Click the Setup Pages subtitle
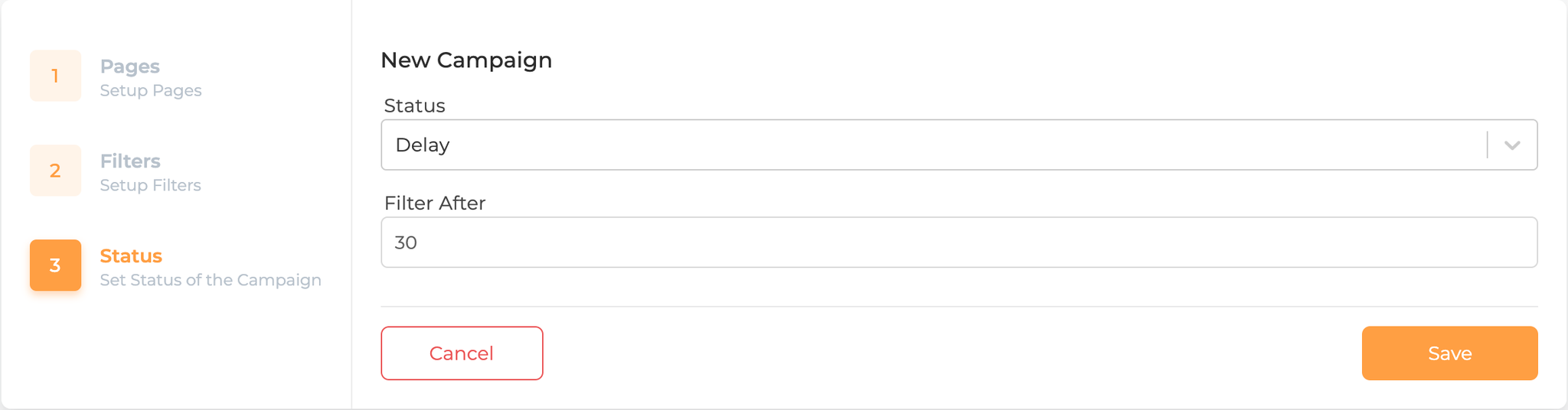The width and height of the screenshot is (1568, 410). tap(151, 91)
